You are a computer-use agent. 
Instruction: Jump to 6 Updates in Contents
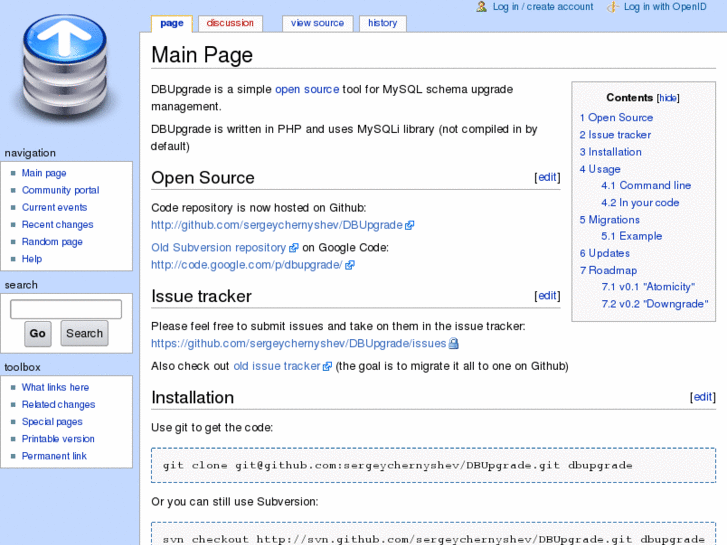pyautogui.click(x=605, y=253)
